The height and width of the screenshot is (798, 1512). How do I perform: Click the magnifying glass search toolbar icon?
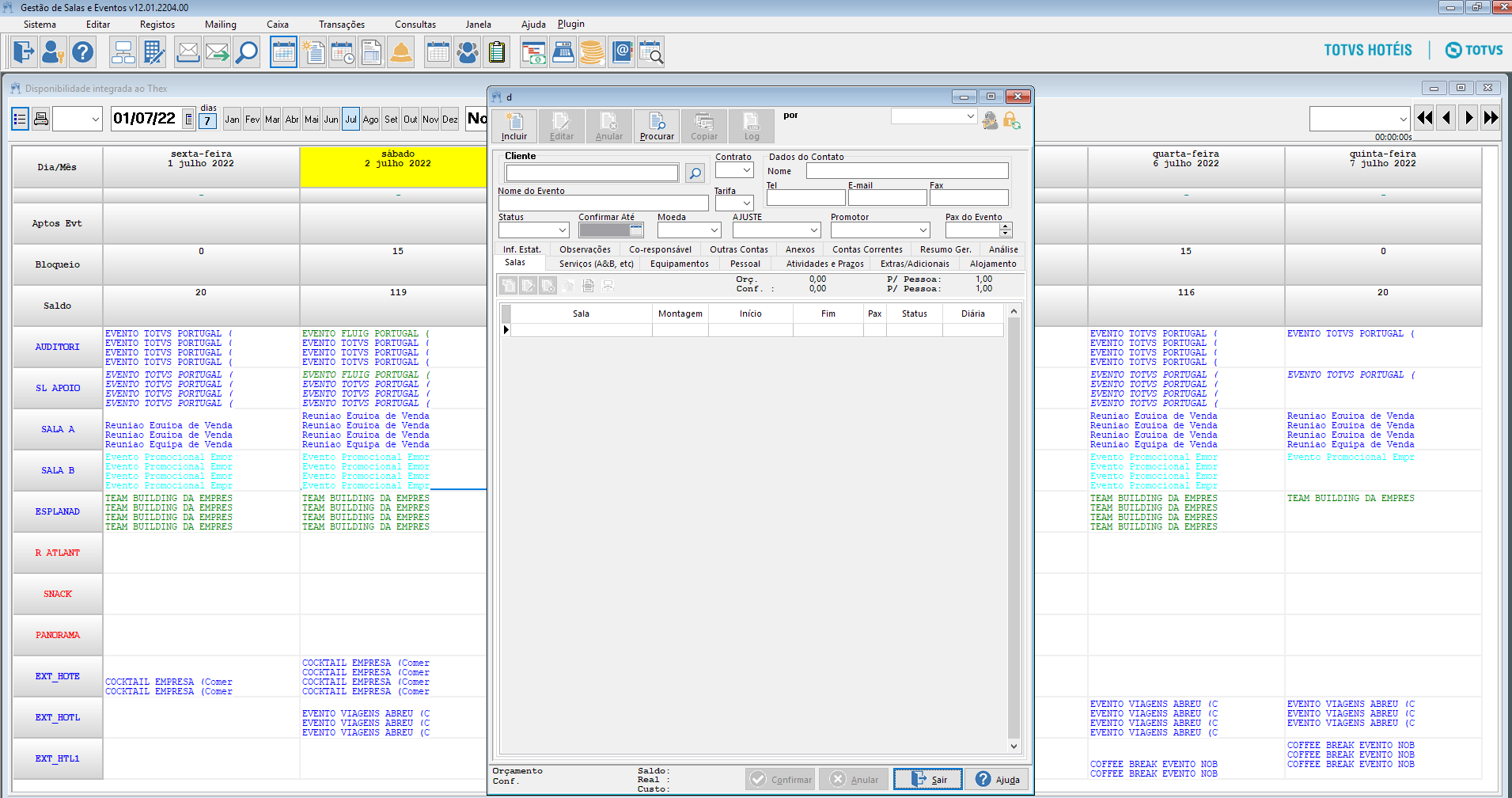pyautogui.click(x=247, y=52)
